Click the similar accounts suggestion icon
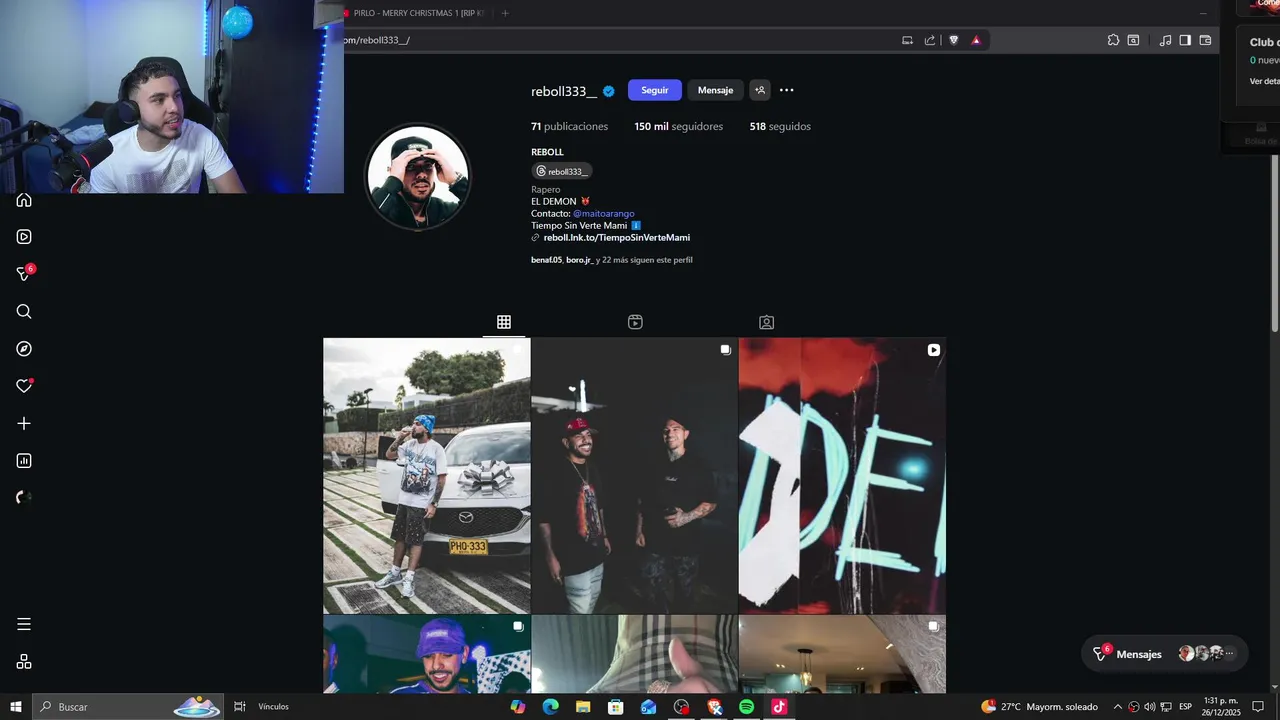 click(760, 90)
